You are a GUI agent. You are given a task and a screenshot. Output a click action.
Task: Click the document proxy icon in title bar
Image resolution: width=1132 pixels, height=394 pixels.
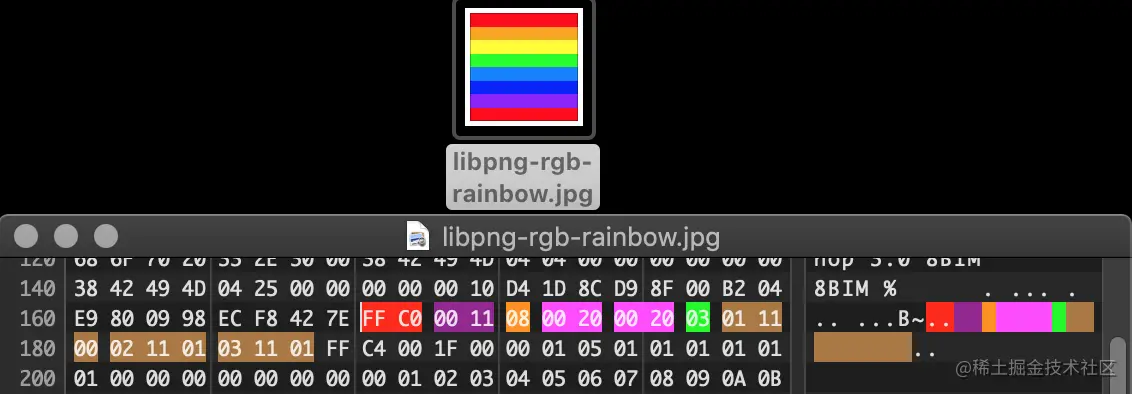(x=419, y=236)
